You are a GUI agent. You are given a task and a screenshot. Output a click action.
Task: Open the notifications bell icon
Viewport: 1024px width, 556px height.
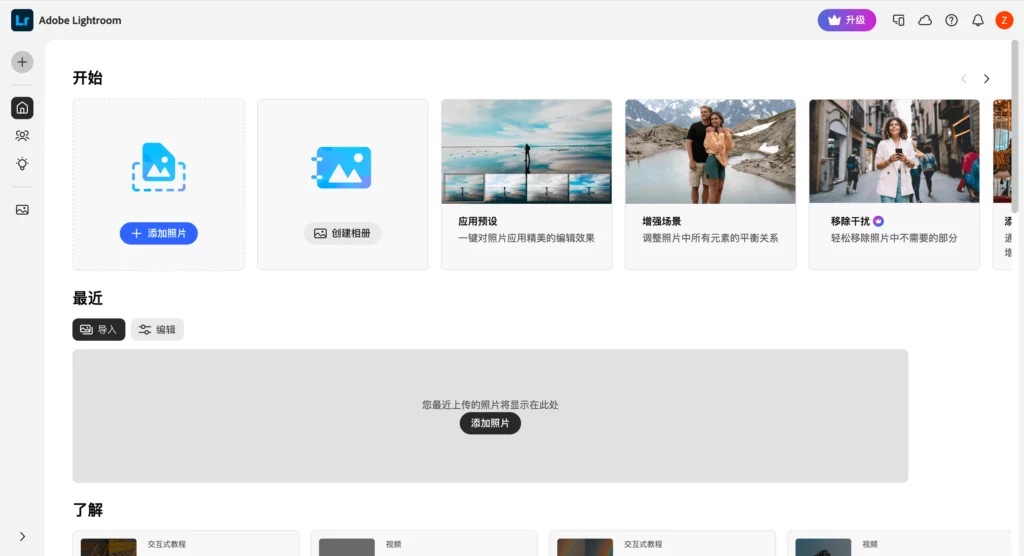[x=978, y=20]
